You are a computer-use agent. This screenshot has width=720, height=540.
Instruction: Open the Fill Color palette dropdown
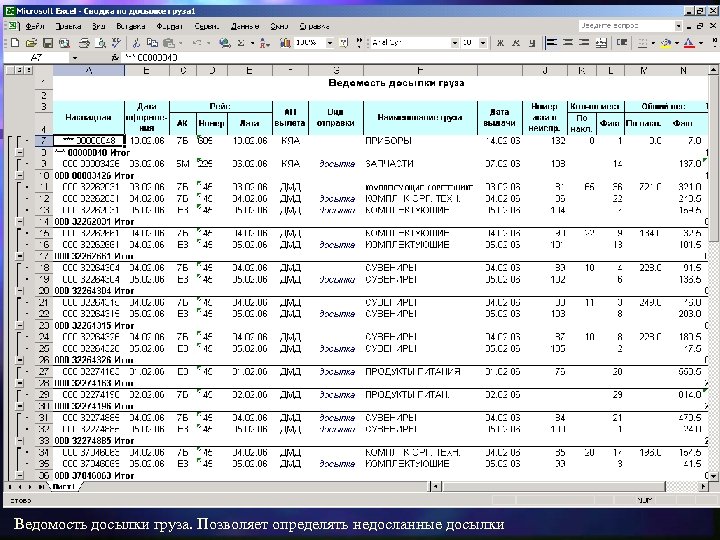click(x=677, y=43)
